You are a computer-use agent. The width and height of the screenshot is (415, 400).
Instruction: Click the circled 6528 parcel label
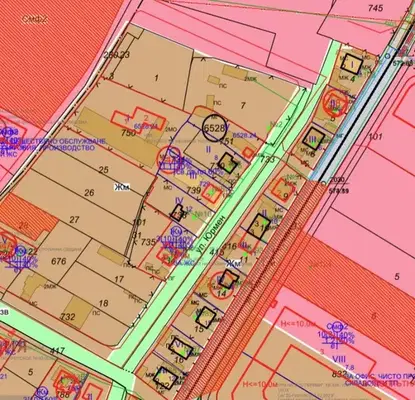(214, 128)
